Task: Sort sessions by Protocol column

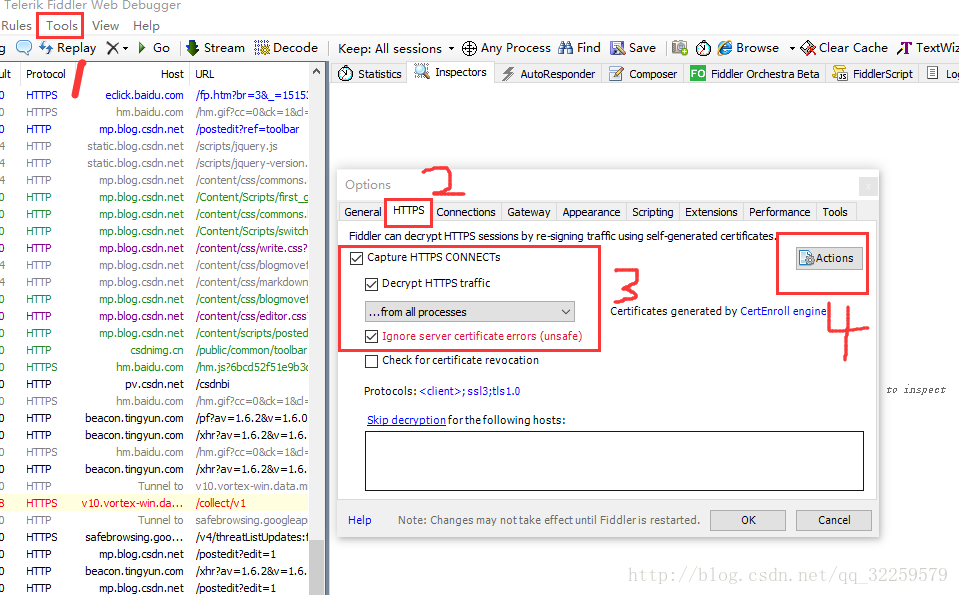Action: tap(46, 74)
